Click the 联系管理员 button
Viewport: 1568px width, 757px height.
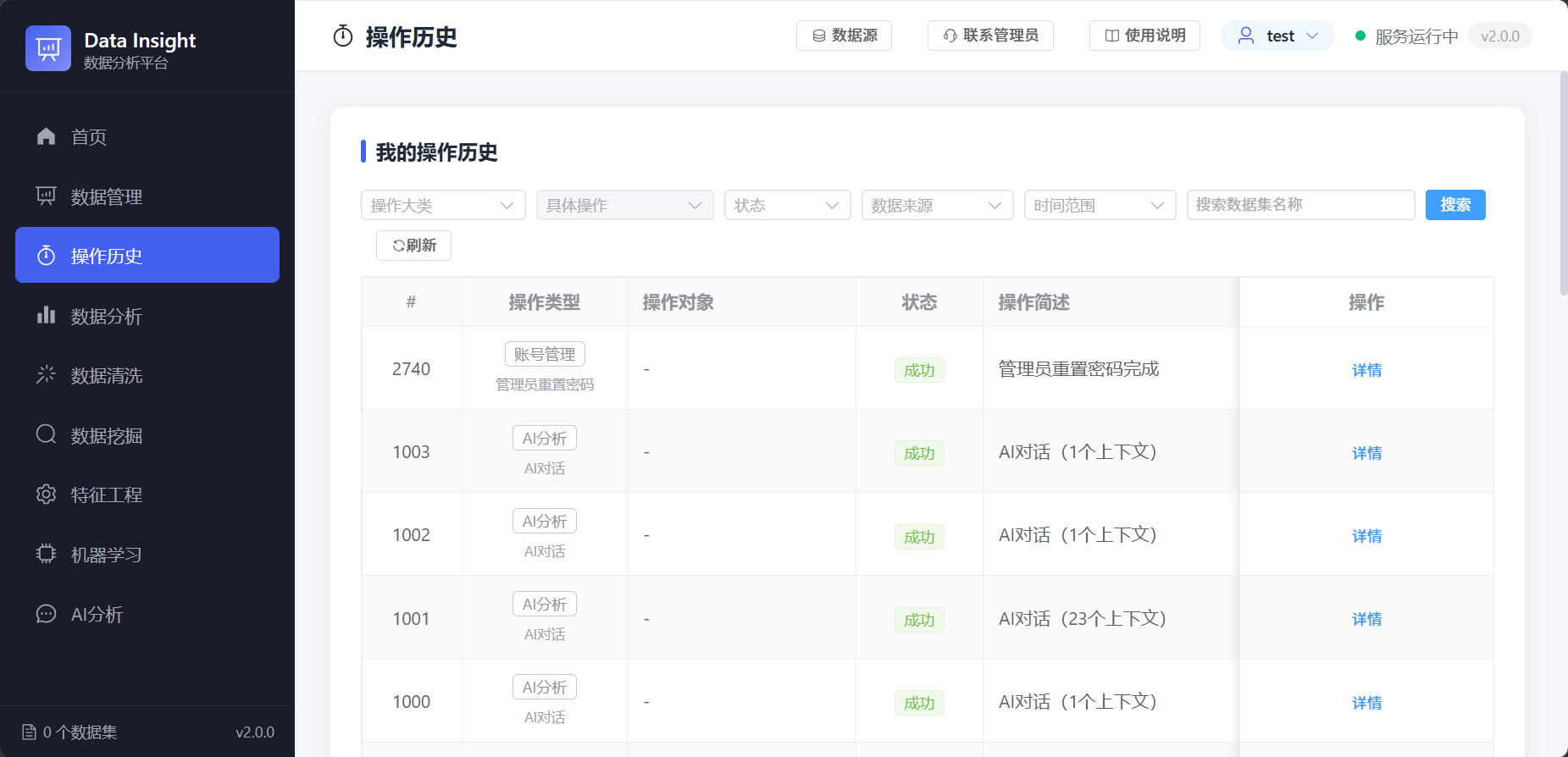click(x=990, y=36)
